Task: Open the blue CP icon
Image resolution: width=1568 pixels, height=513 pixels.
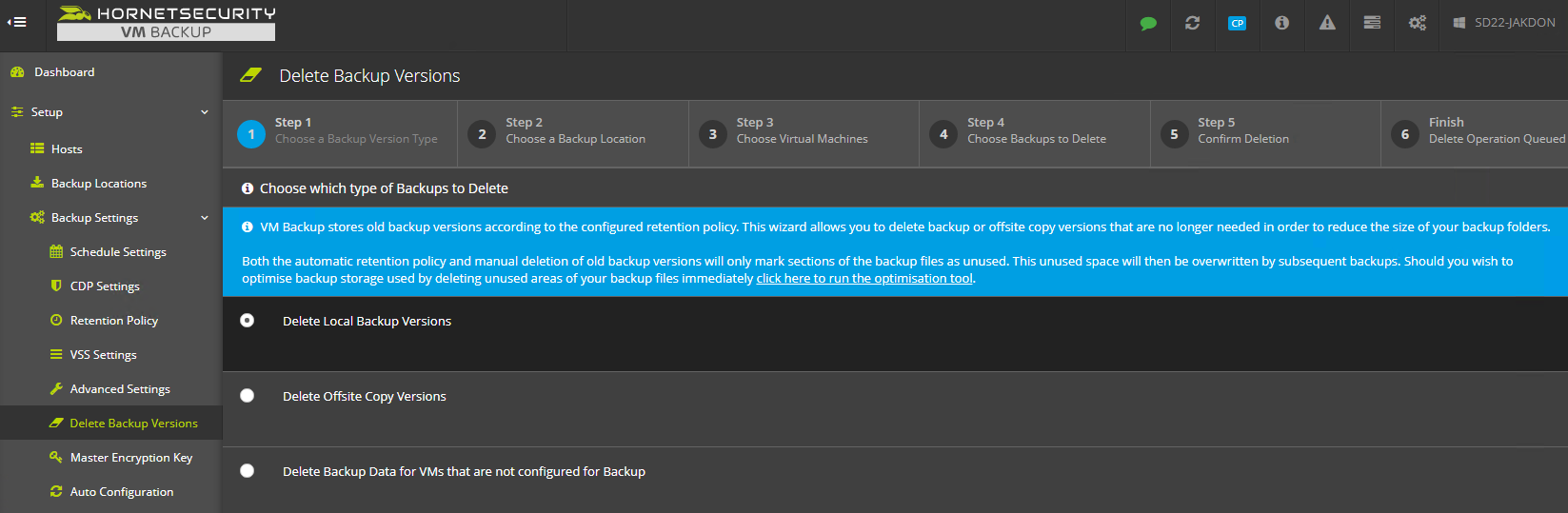Action: coord(1237,23)
